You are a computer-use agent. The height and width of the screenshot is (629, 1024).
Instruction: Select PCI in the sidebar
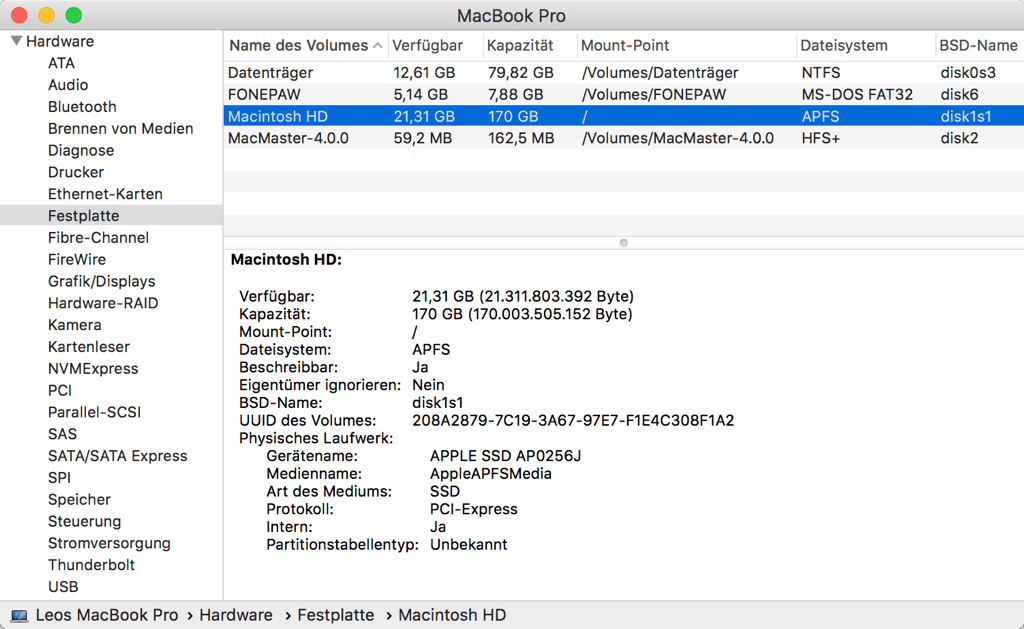(59, 391)
